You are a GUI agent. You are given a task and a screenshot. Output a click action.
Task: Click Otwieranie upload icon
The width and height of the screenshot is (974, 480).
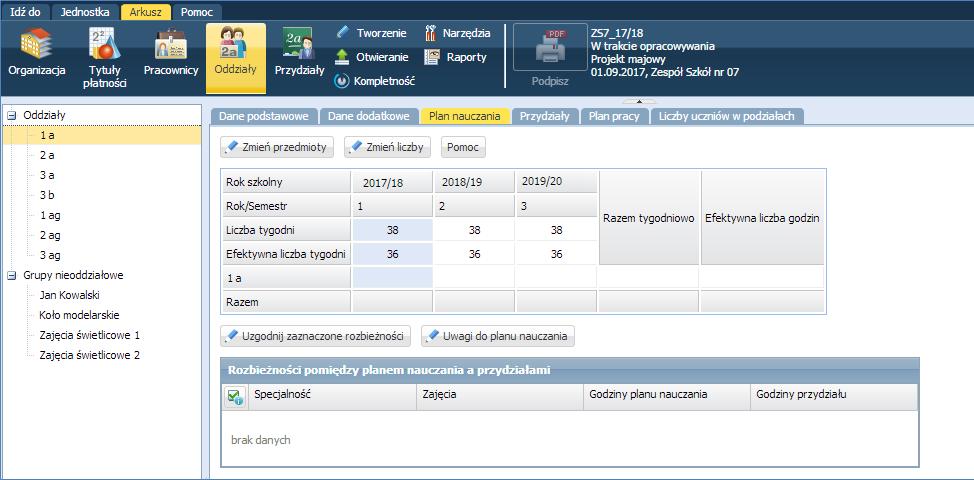coord(342,57)
